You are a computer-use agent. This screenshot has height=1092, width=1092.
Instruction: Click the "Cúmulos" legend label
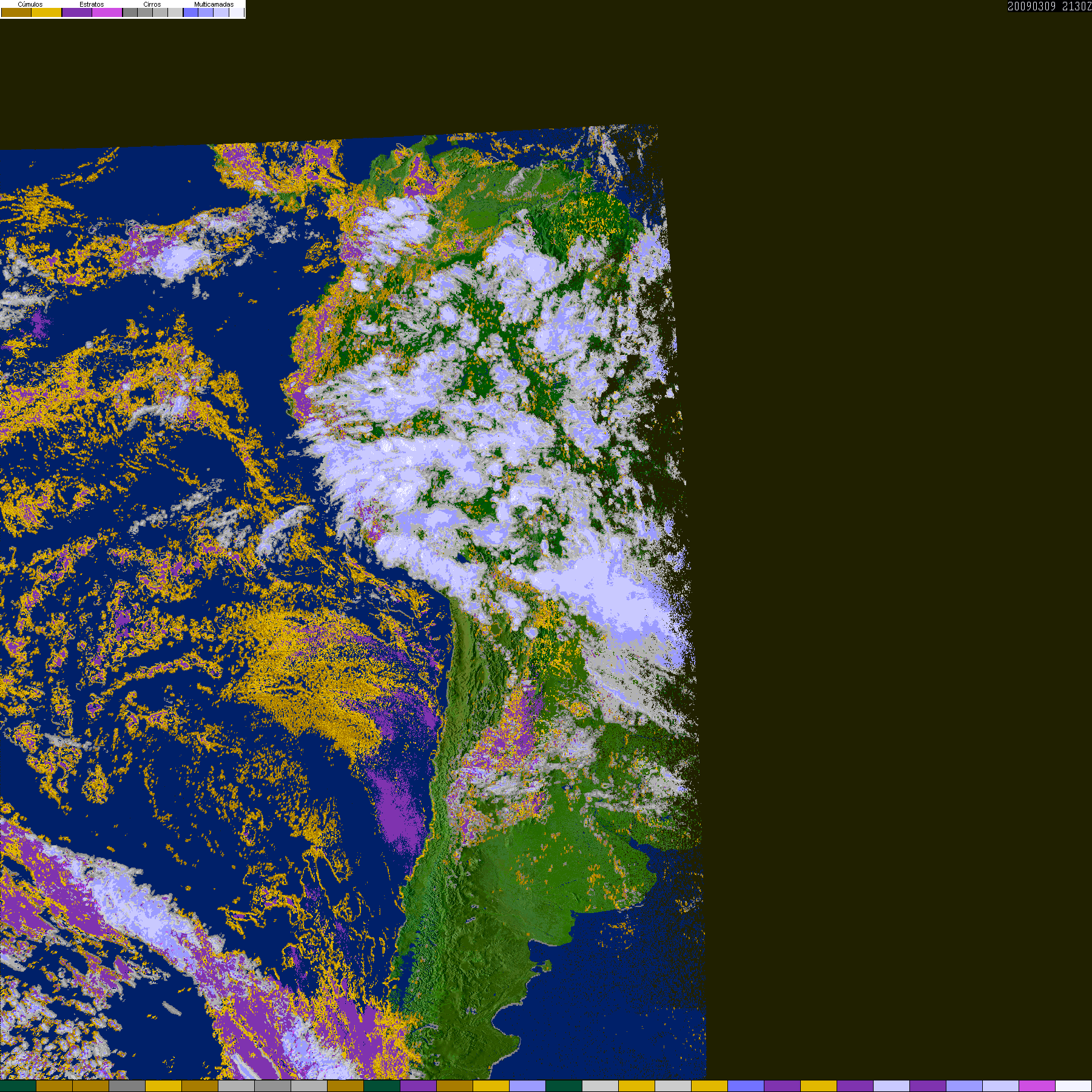[x=30, y=4]
